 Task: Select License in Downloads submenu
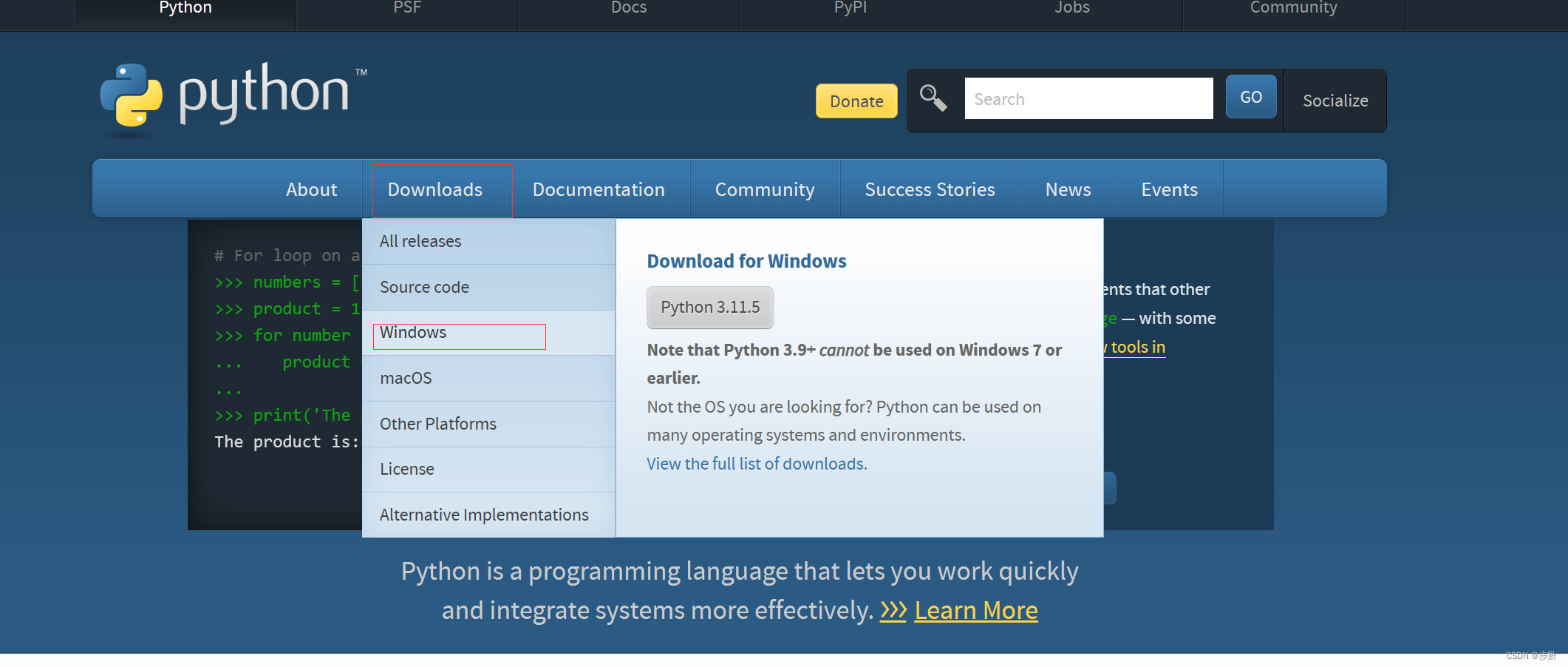pos(488,469)
